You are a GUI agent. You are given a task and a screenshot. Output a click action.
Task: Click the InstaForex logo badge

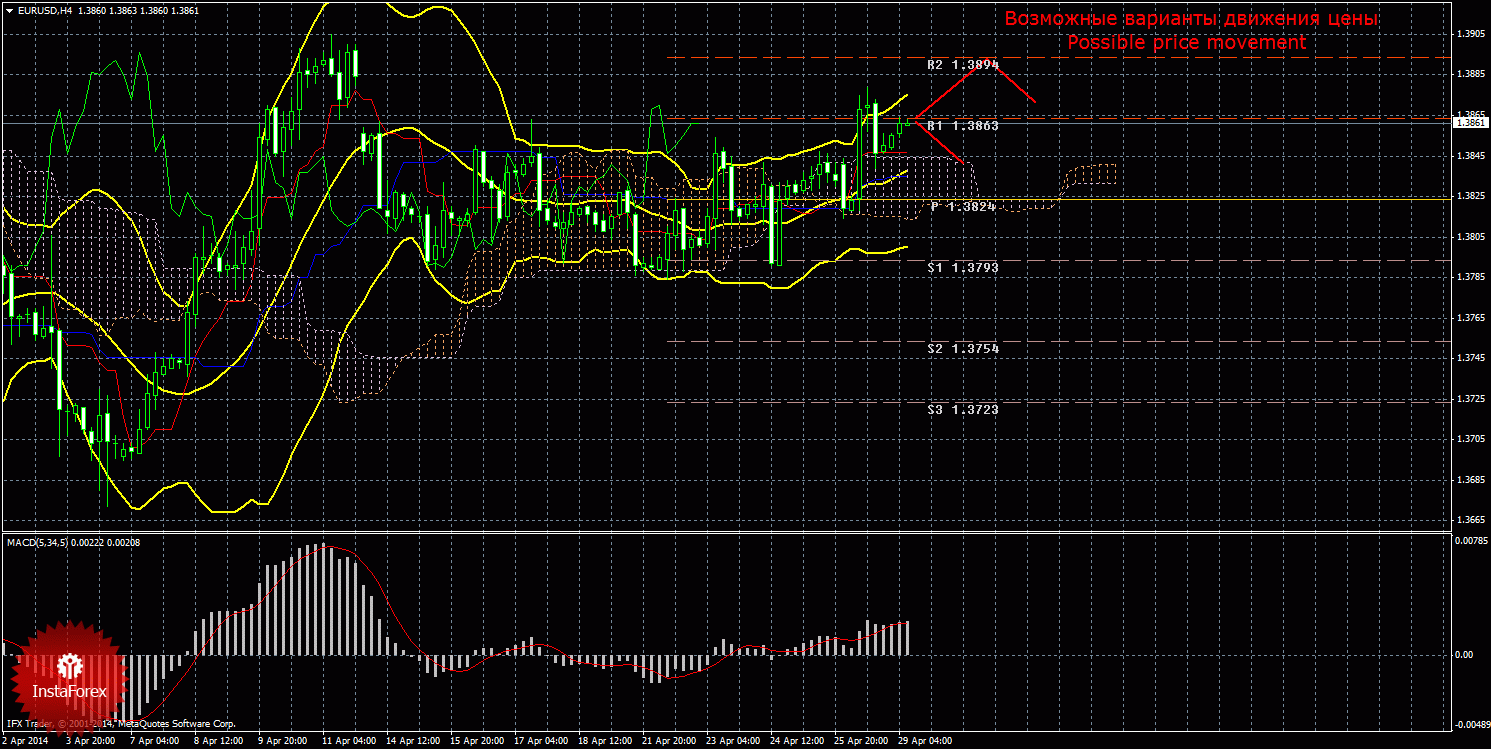coord(69,676)
